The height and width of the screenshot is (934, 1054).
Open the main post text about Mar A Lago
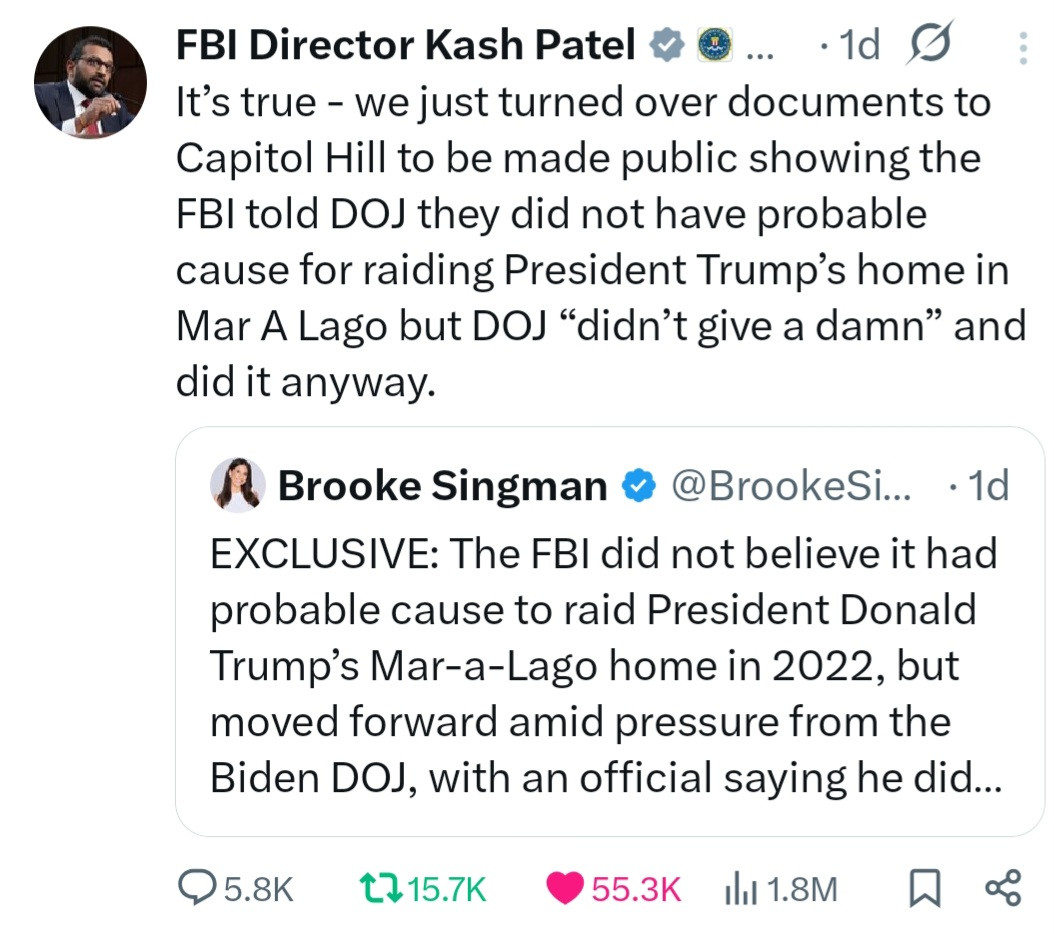(x=600, y=242)
